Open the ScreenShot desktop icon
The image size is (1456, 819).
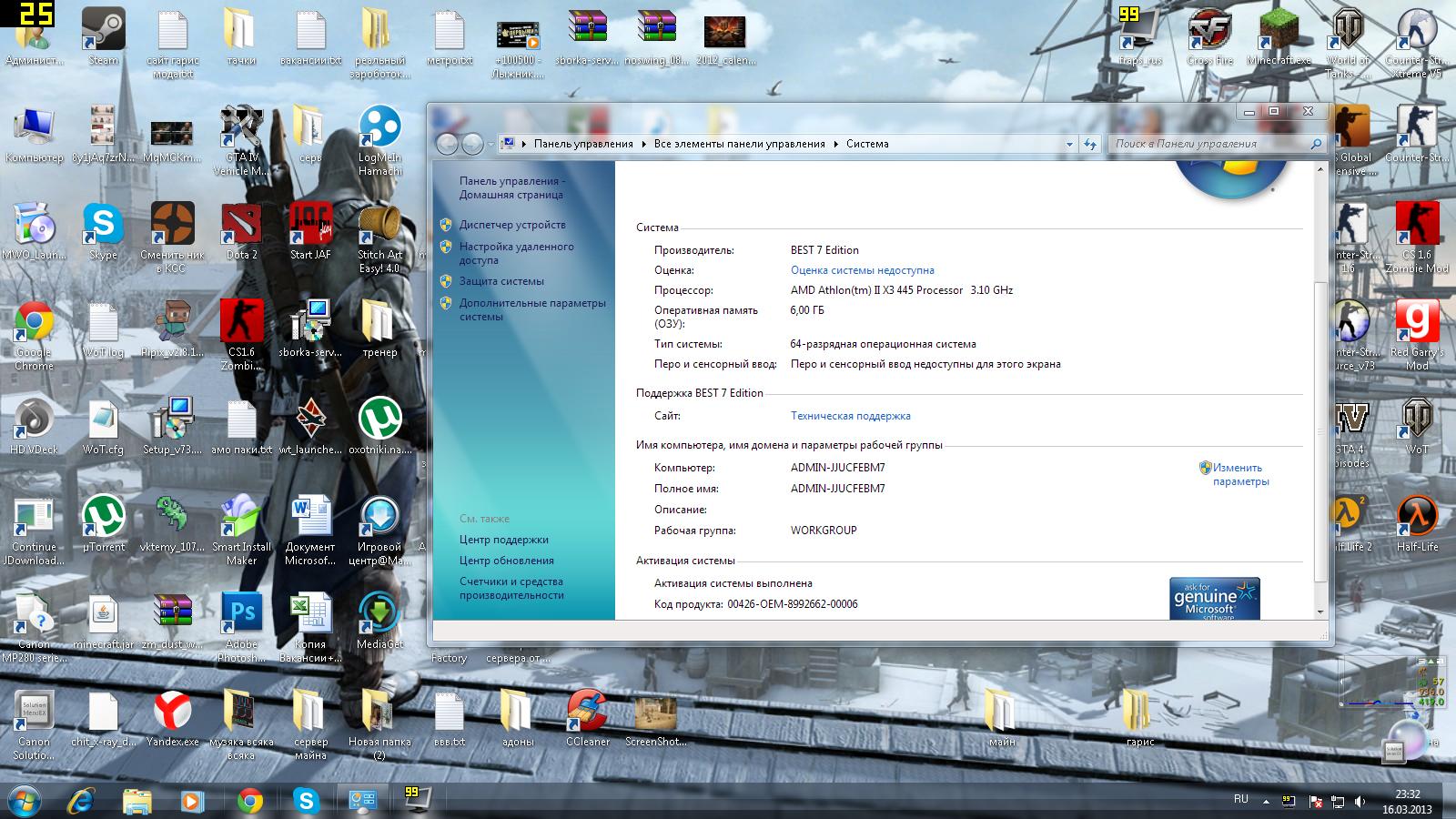(656, 718)
